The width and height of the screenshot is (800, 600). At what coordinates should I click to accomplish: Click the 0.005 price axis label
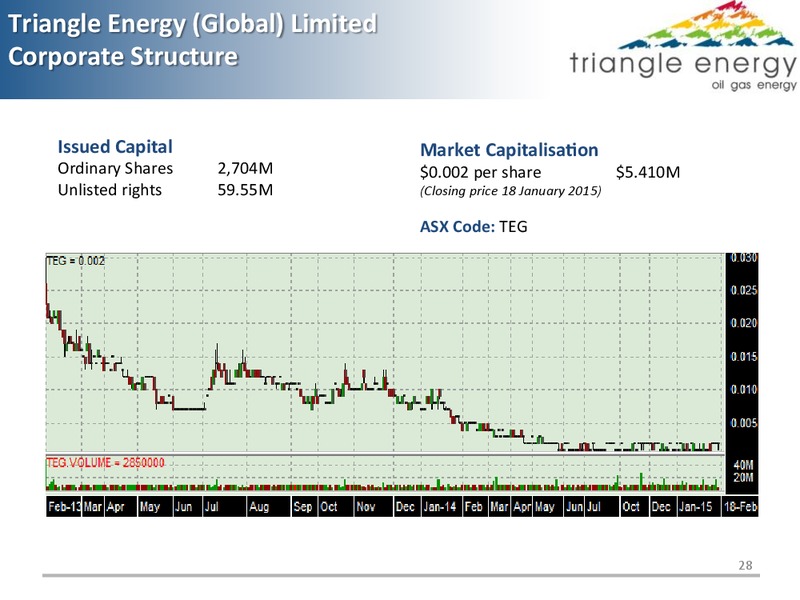[x=744, y=423]
